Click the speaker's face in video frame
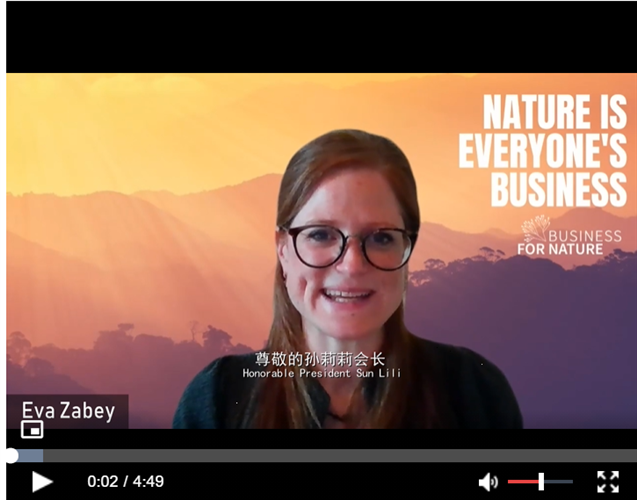637x500 pixels. pos(347,260)
